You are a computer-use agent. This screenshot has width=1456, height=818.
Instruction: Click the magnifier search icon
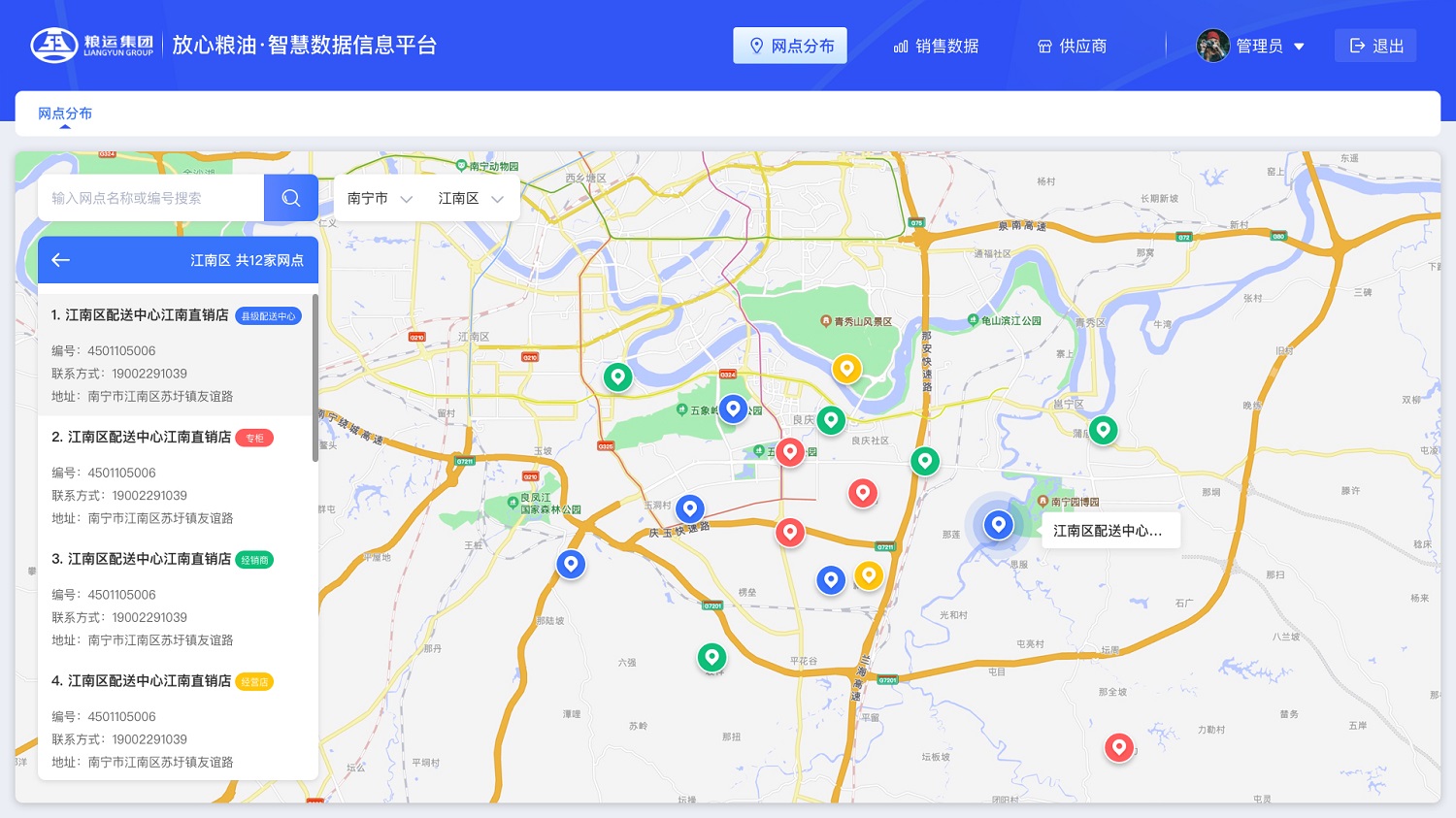tap(290, 197)
